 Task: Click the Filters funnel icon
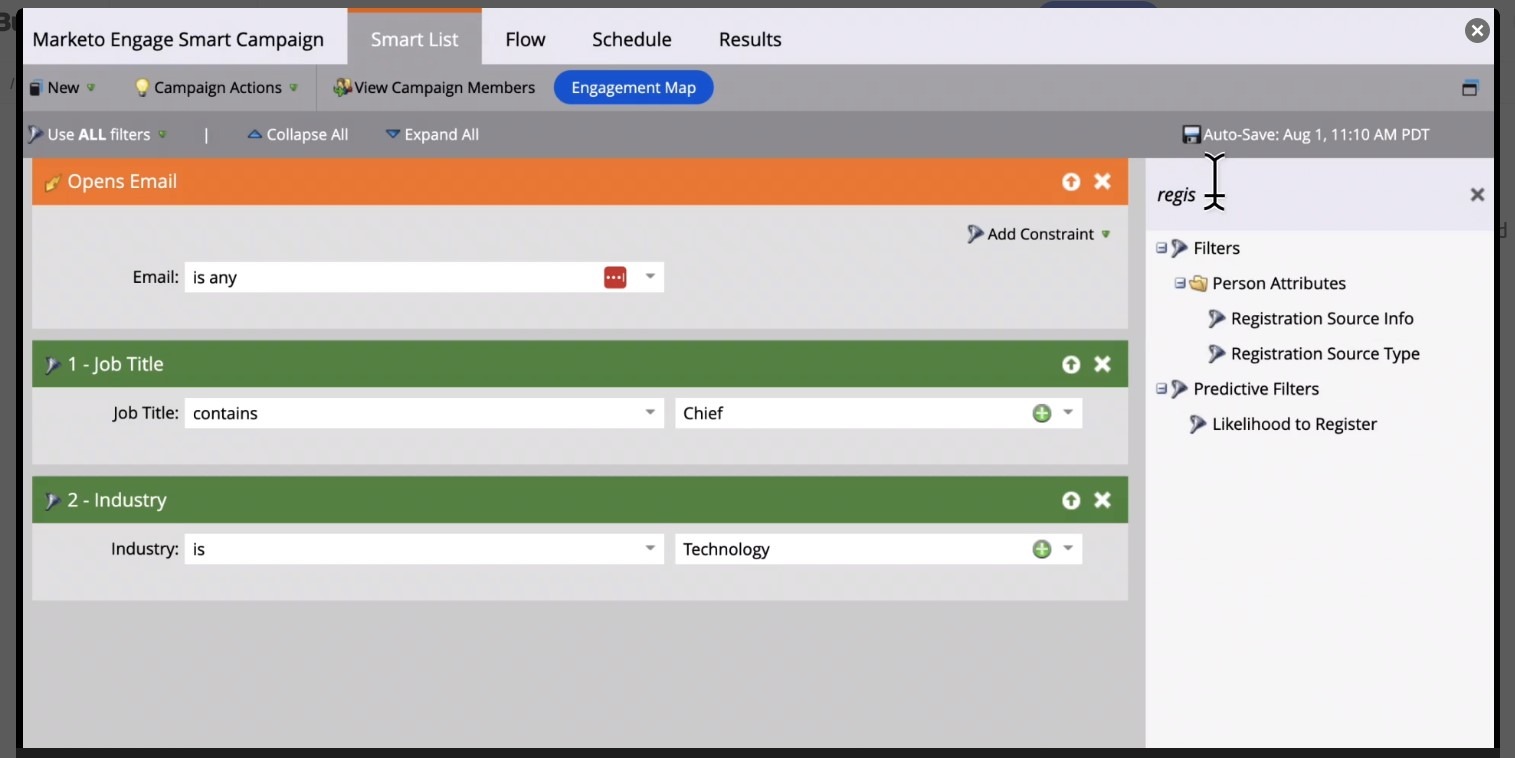click(x=1179, y=248)
